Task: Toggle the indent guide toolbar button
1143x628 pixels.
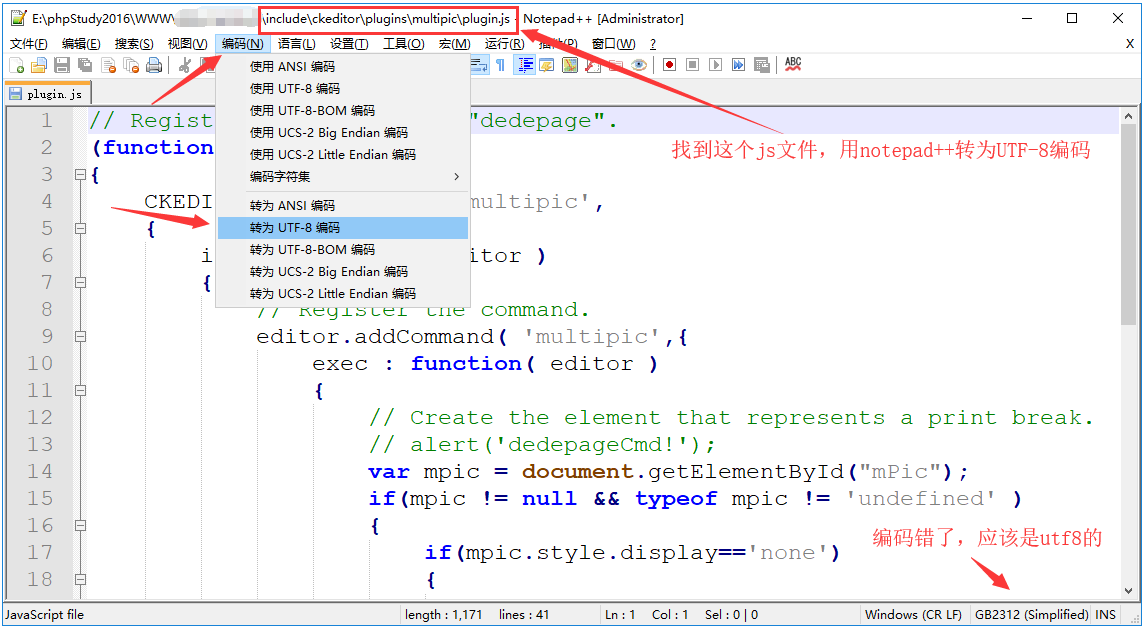Action: coord(524,65)
